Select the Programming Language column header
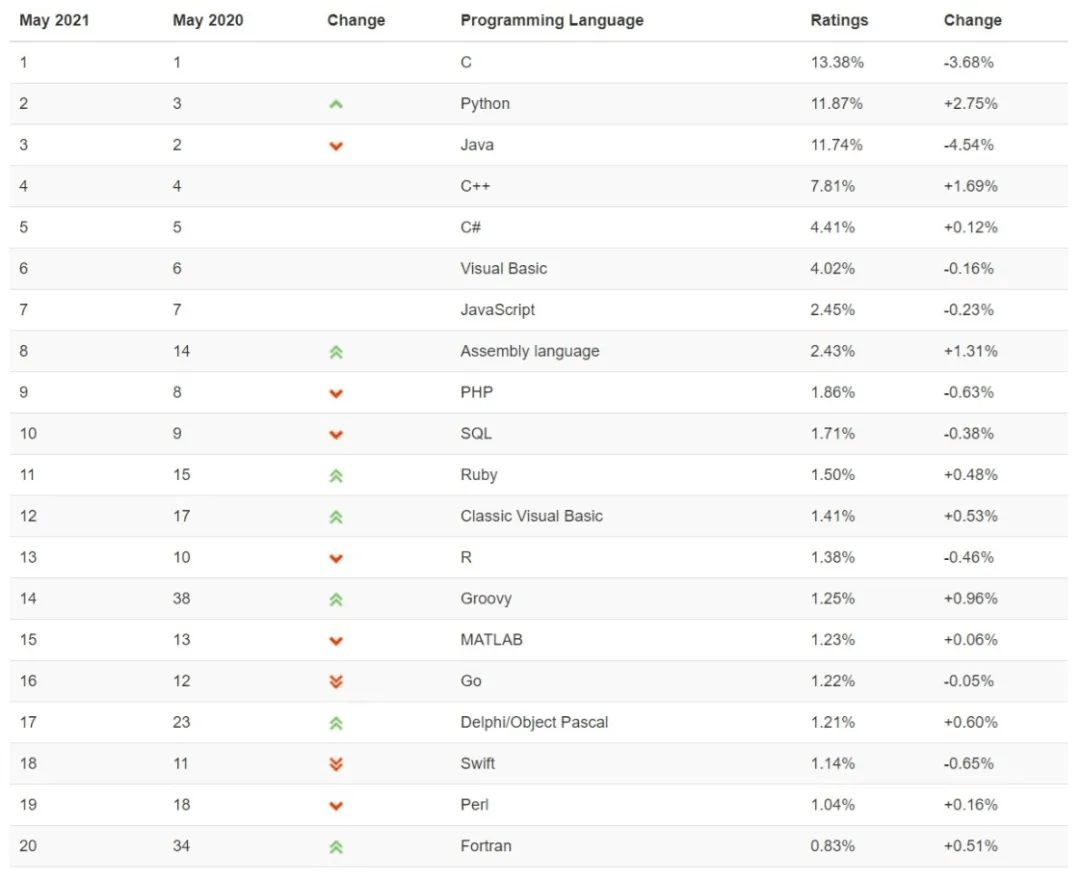The width and height of the screenshot is (1080, 880). click(552, 20)
